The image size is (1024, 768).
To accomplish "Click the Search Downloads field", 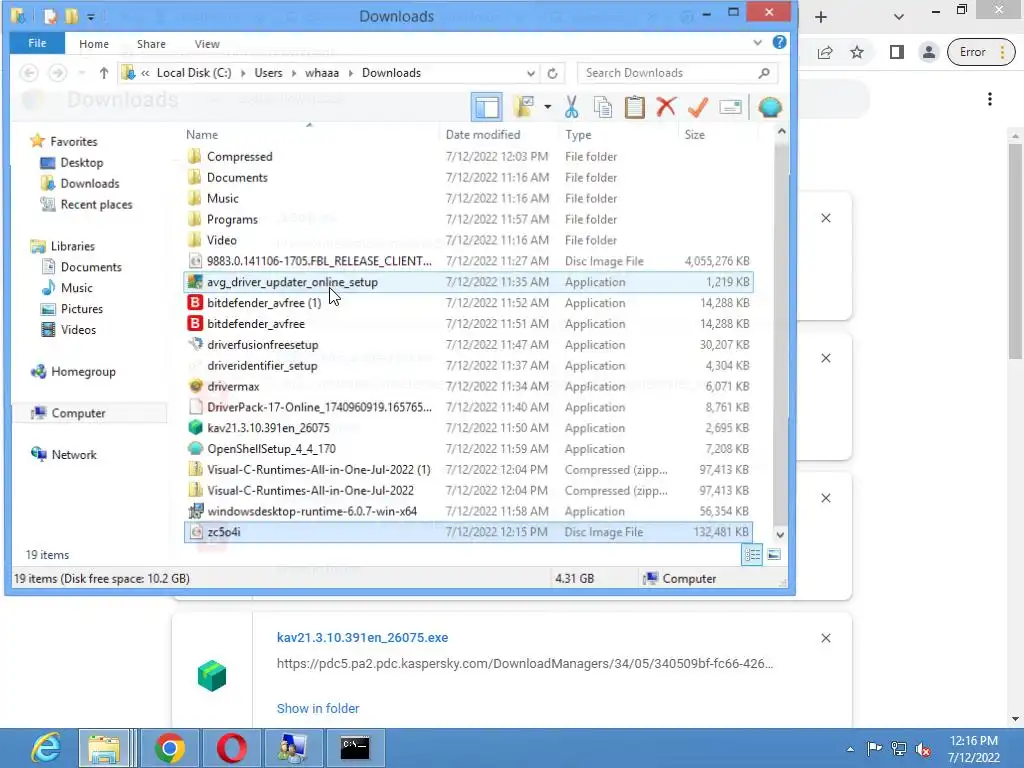I will 677,73.
